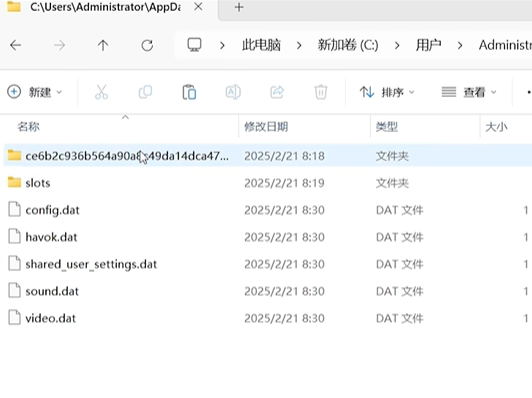Select the slots folder
The width and height of the screenshot is (532, 398).
point(37,183)
